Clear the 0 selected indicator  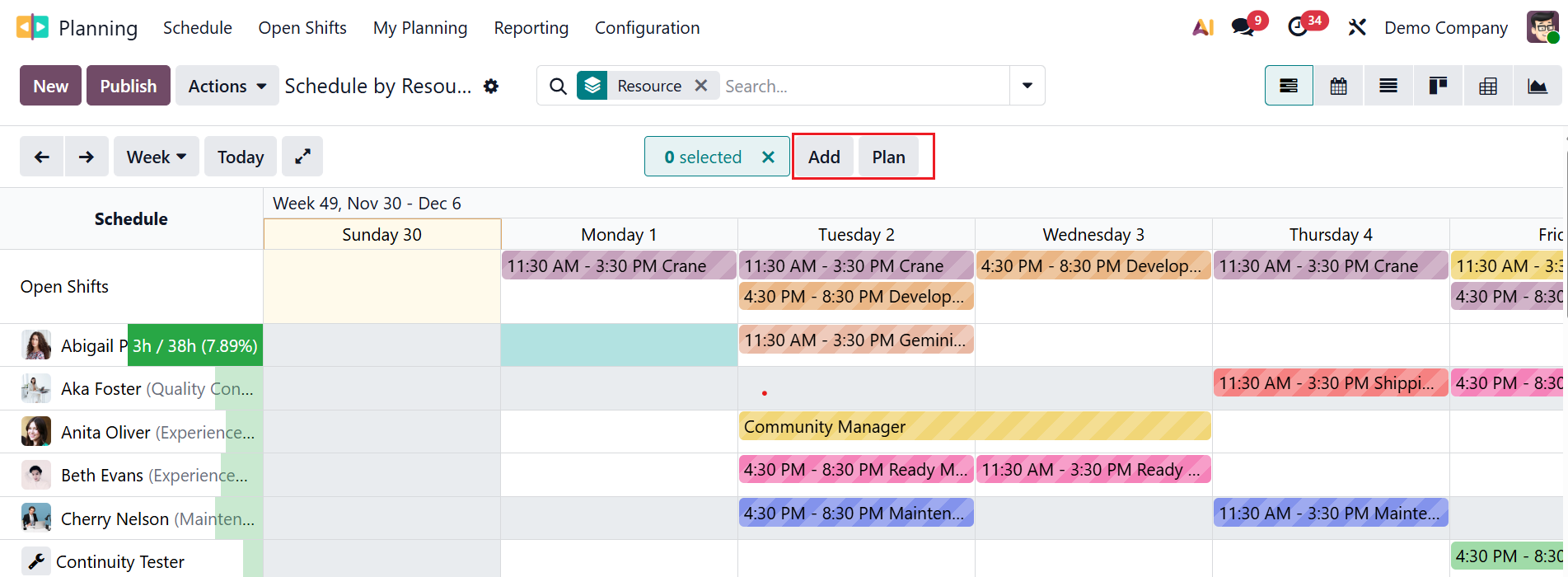[x=768, y=157]
